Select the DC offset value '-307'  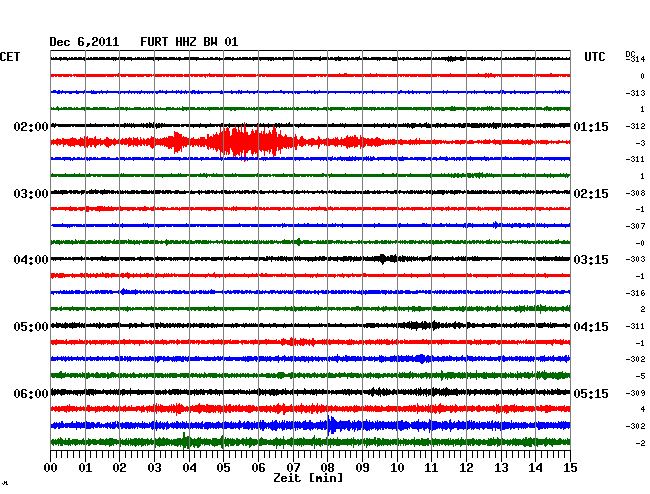point(635,226)
